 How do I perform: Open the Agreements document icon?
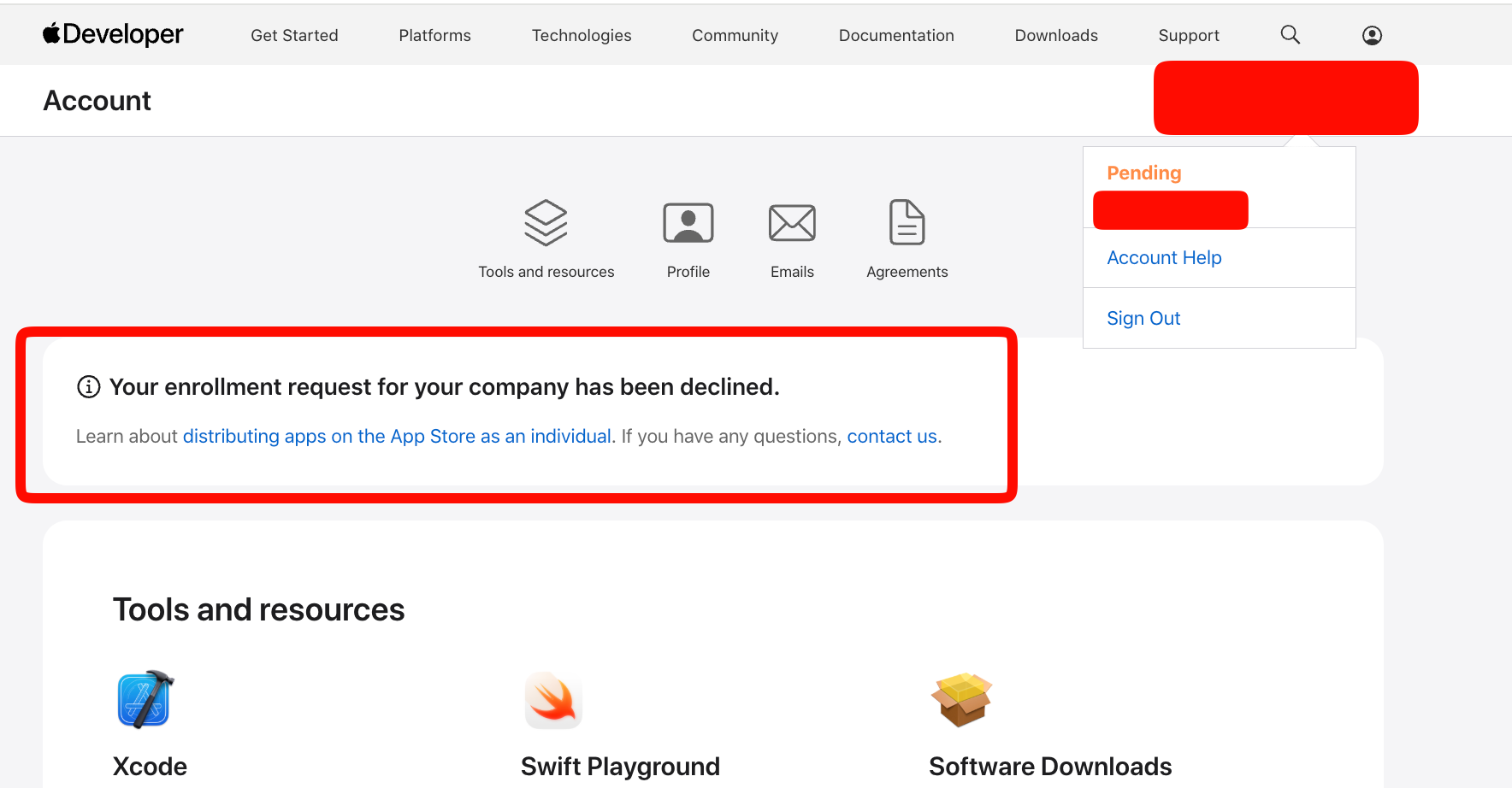click(907, 223)
